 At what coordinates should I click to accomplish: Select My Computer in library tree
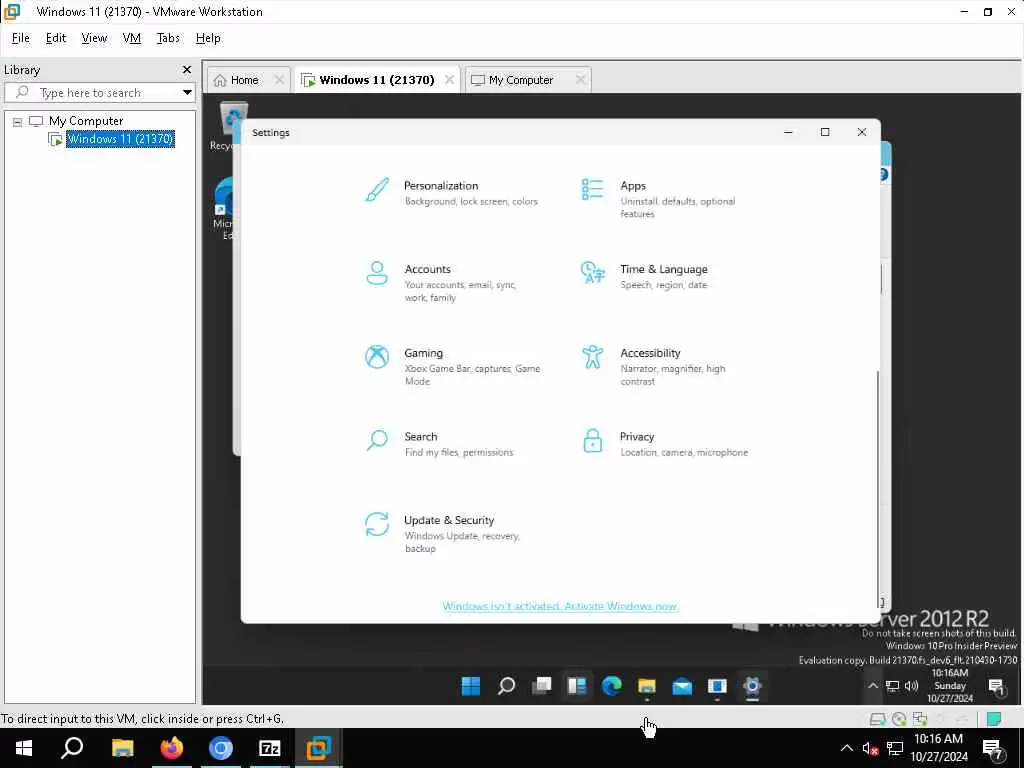tap(86, 121)
